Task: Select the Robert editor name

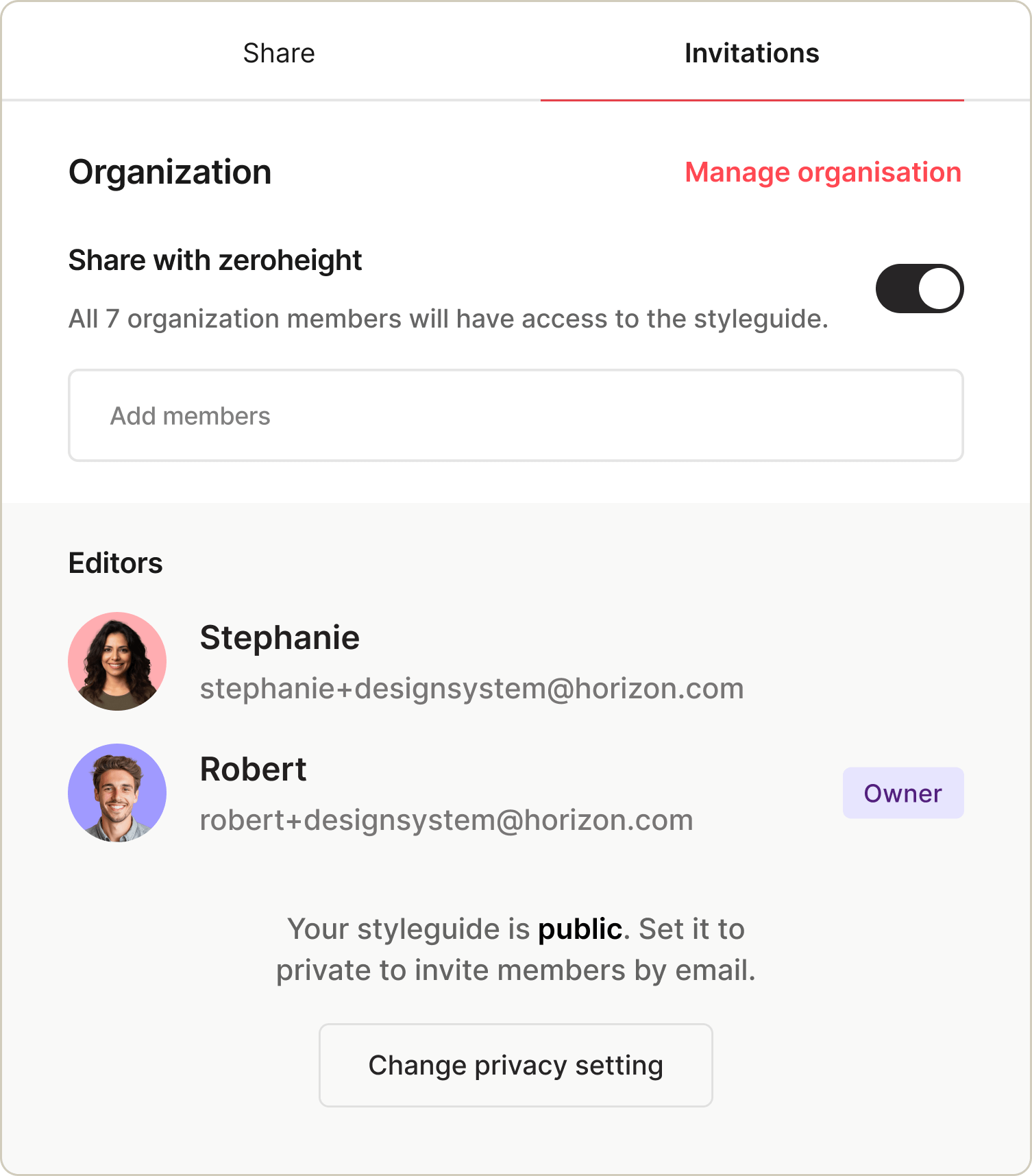Action: [253, 770]
